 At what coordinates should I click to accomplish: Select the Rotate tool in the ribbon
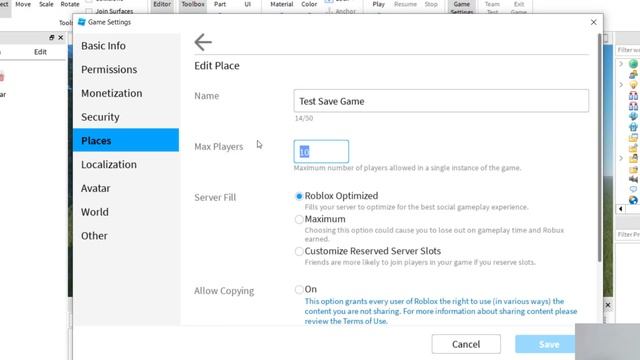click(x=70, y=5)
